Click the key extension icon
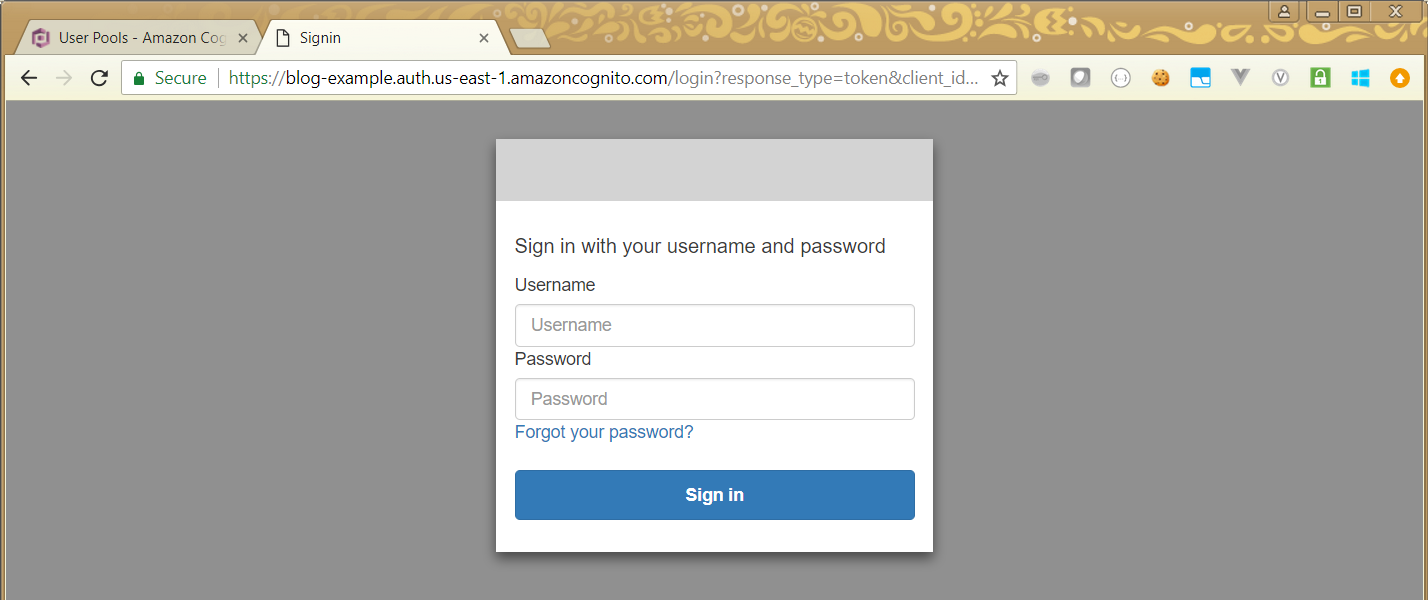The image size is (1428, 600). tap(1040, 78)
